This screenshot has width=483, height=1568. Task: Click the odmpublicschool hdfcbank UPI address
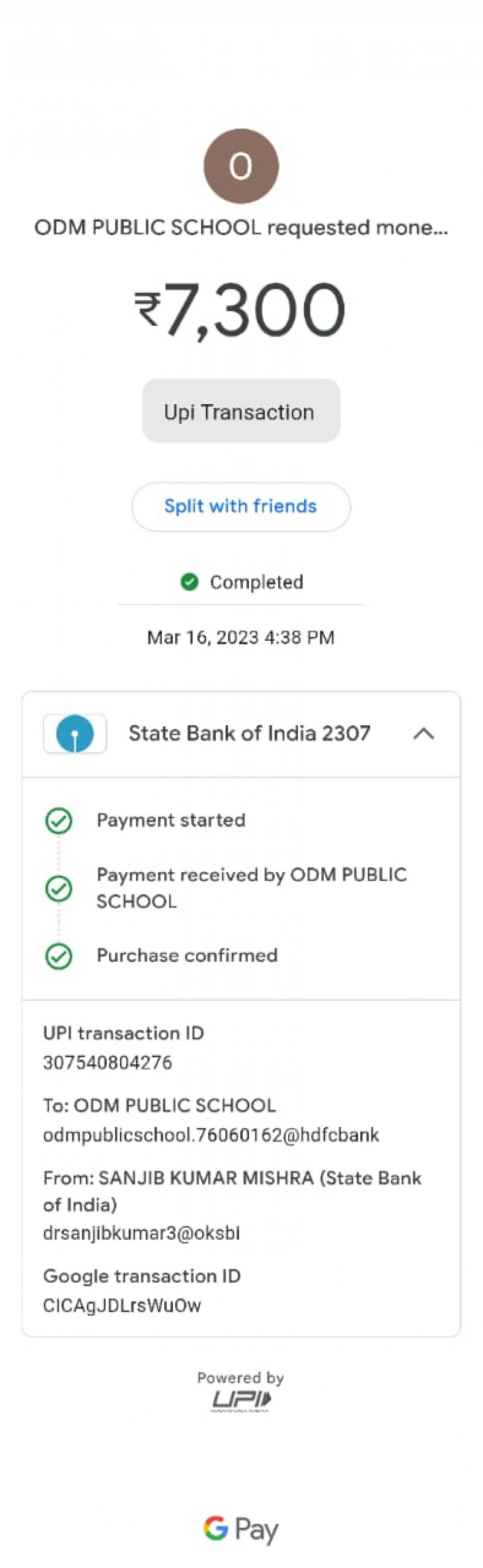coord(211,1135)
